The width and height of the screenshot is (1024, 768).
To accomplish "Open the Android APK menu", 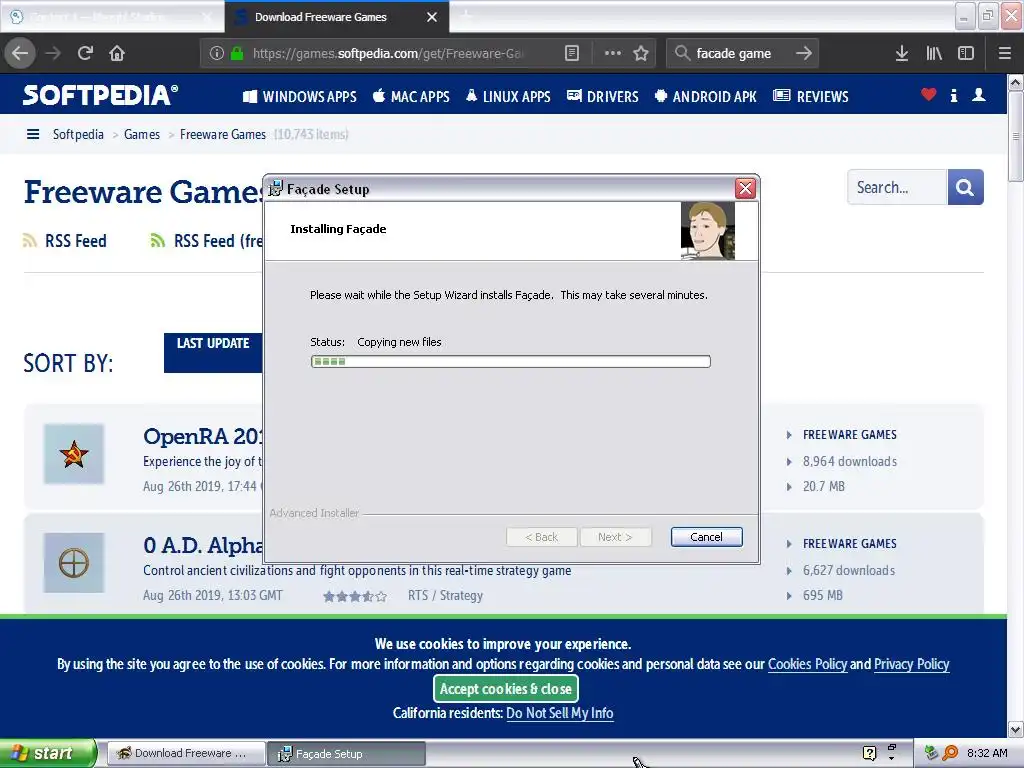I will point(705,97).
